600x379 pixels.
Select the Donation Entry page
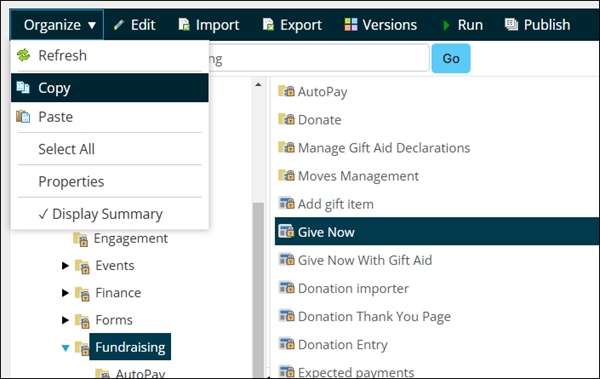pyautogui.click(x=342, y=345)
